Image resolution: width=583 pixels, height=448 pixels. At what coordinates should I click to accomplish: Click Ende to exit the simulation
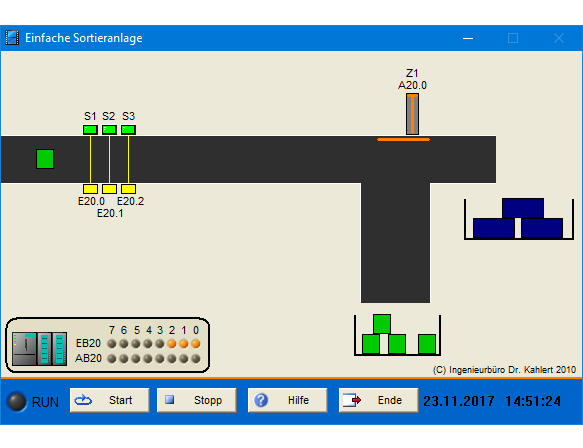tap(379, 400)
